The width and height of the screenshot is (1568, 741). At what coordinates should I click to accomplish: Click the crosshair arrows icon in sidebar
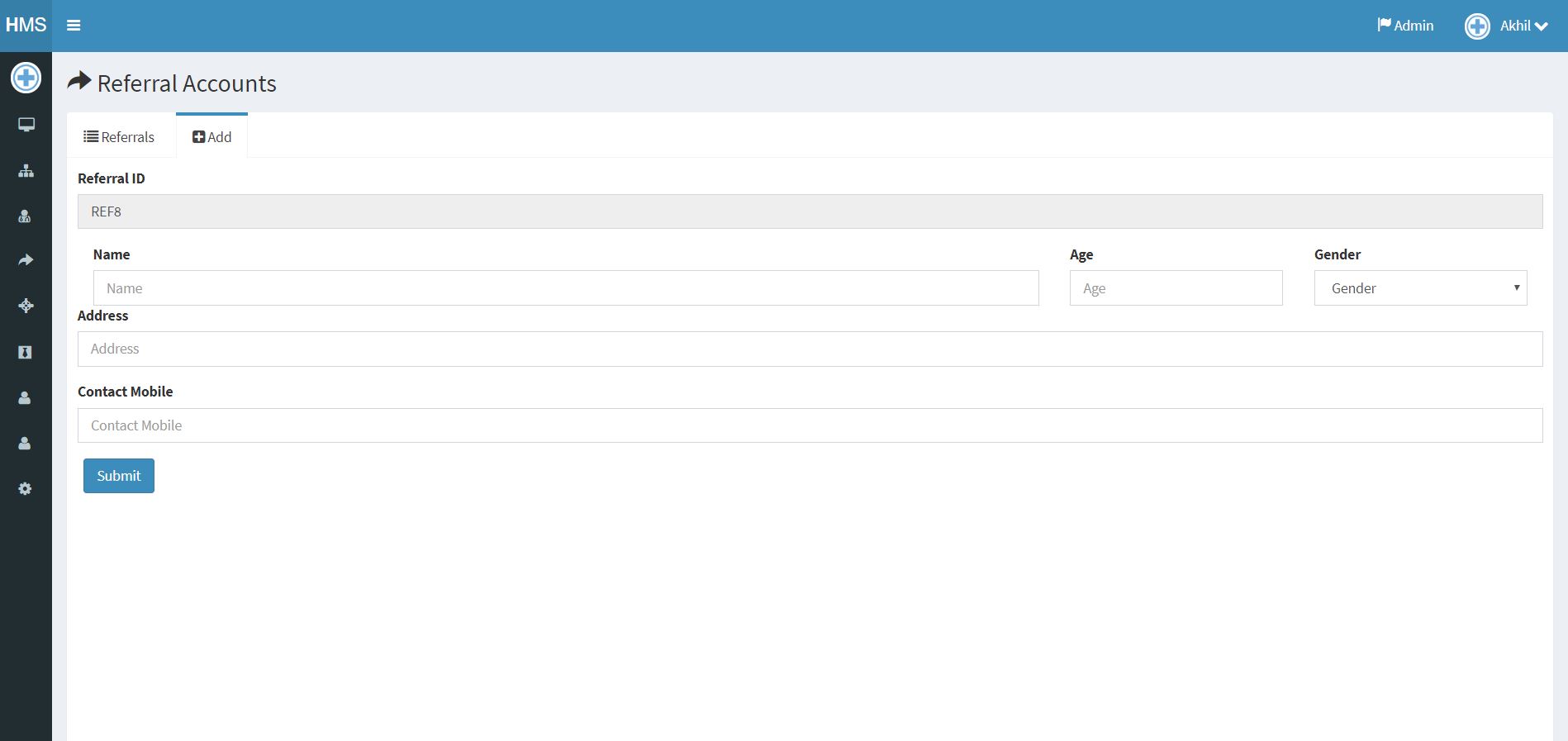click(x=26, y=306)
